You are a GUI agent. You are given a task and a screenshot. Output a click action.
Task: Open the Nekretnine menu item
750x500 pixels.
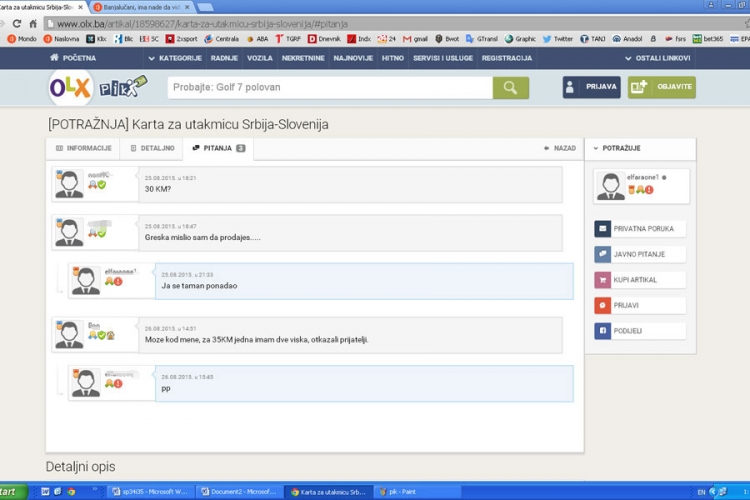pos(303,58)
